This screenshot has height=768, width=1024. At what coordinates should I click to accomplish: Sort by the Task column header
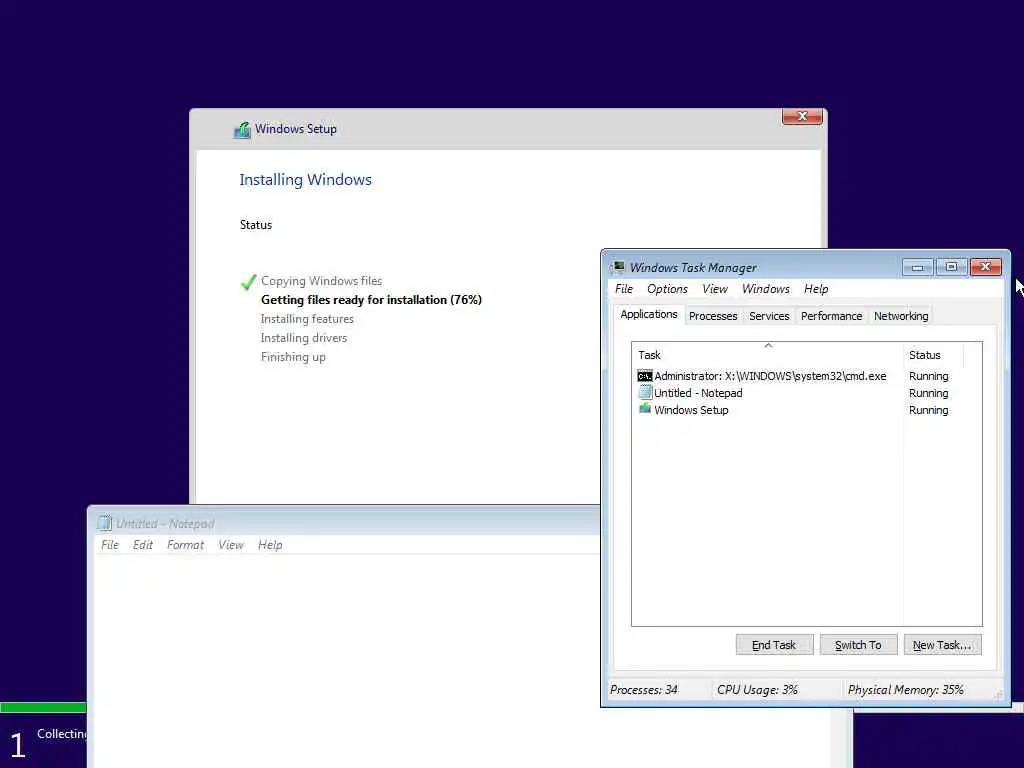tap(768, 355)
